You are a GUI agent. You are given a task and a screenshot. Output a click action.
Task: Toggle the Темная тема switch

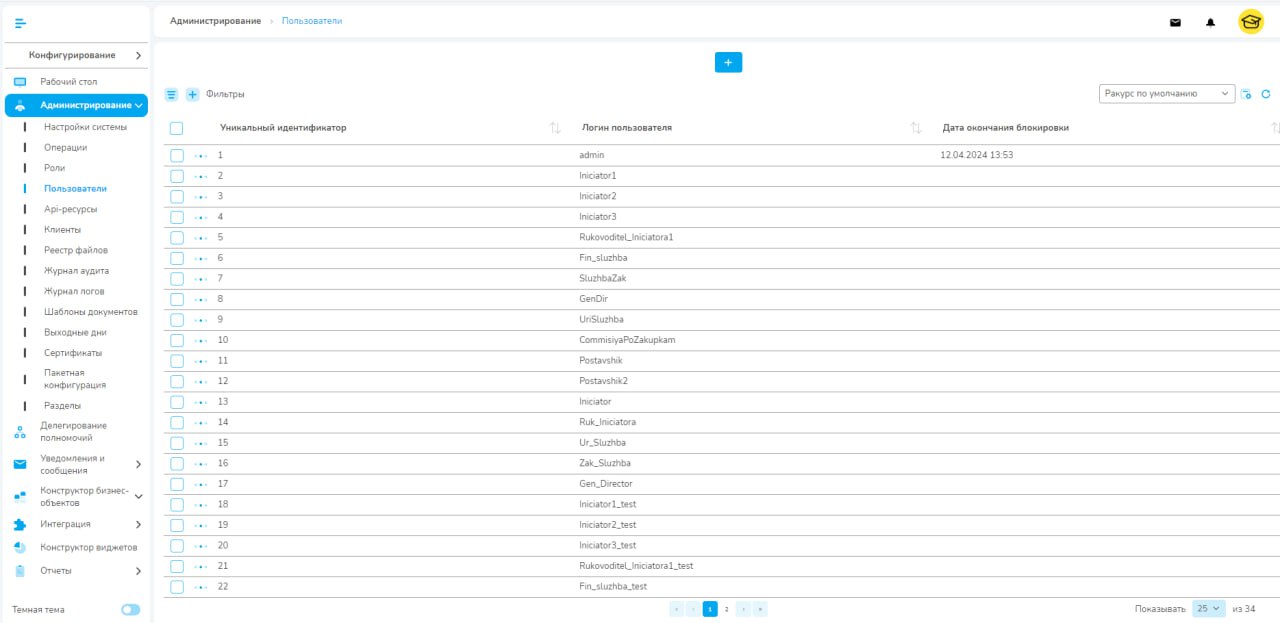click(x=130, y=609)
